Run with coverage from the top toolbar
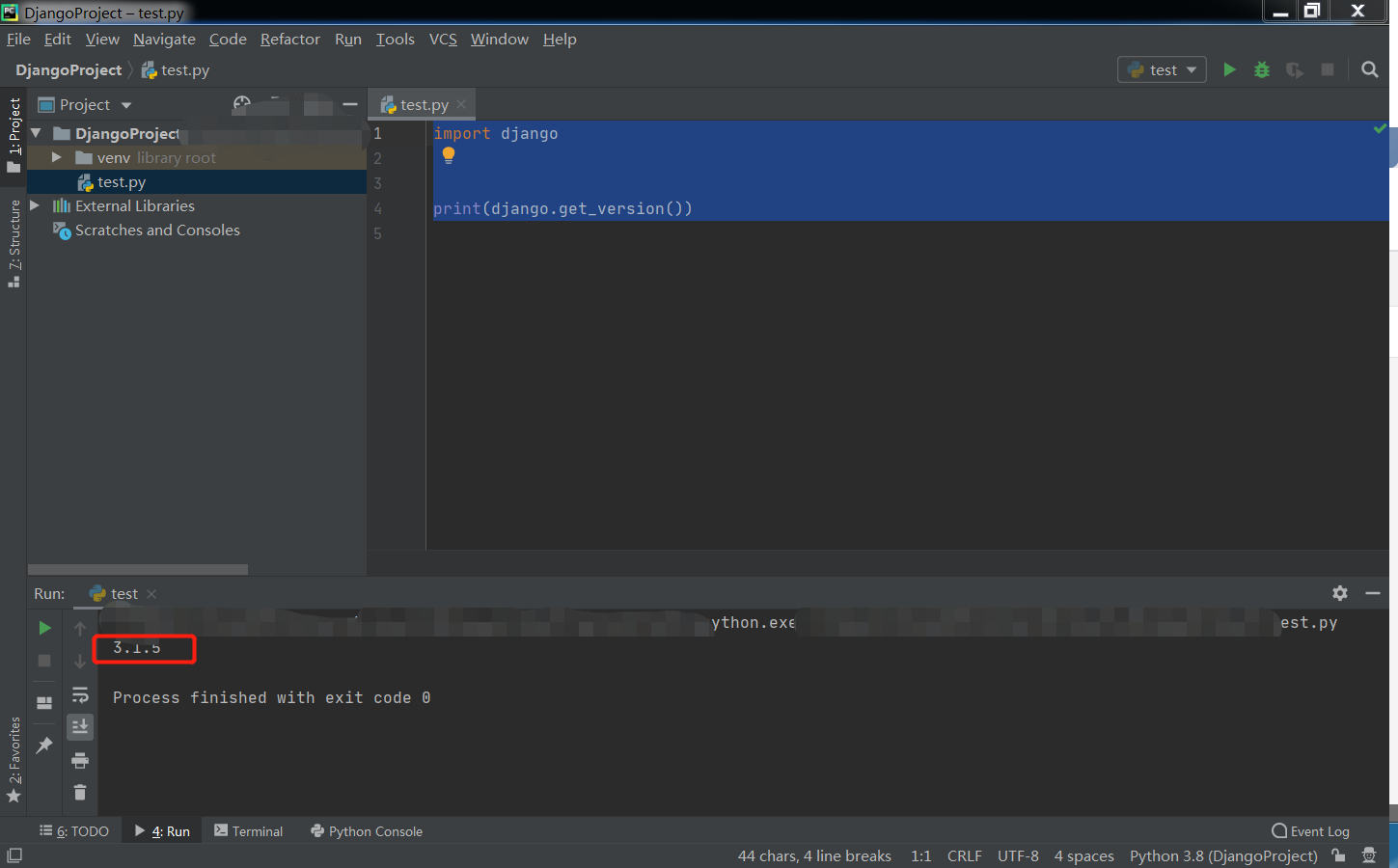The image size is (1398, 868). (1295, 69)
